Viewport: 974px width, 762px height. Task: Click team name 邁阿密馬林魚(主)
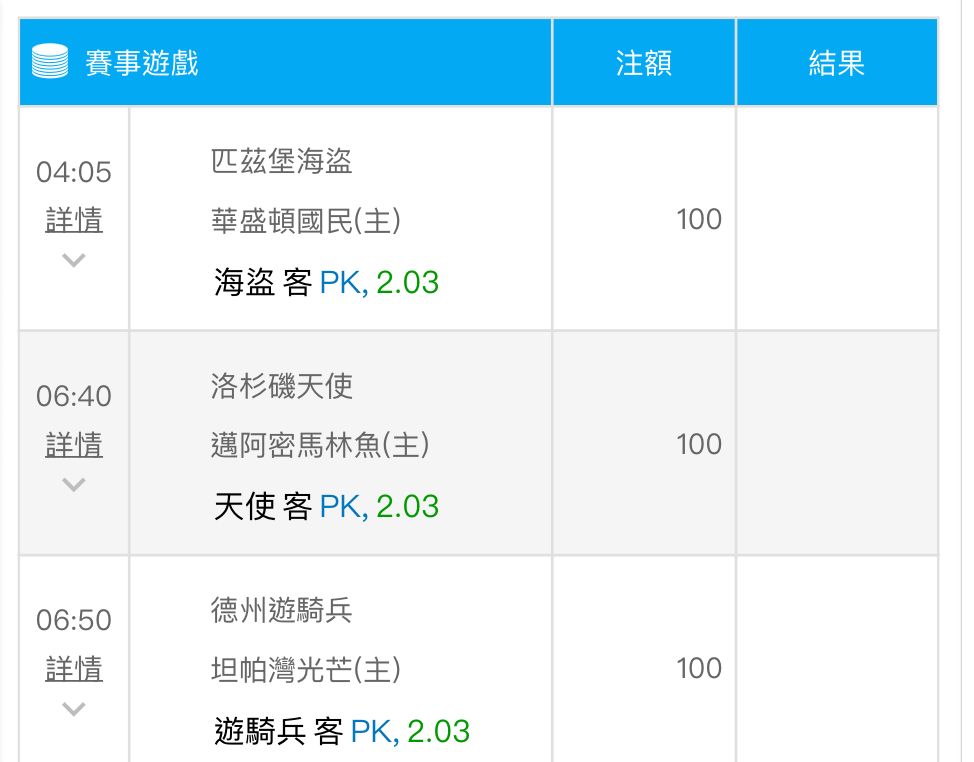coord(319,446)
